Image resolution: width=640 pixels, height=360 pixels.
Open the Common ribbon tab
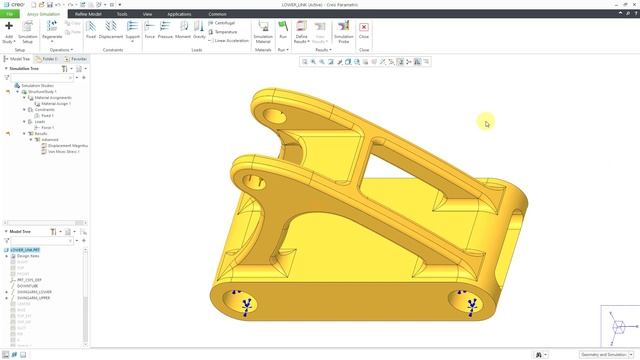pos(217,14)
